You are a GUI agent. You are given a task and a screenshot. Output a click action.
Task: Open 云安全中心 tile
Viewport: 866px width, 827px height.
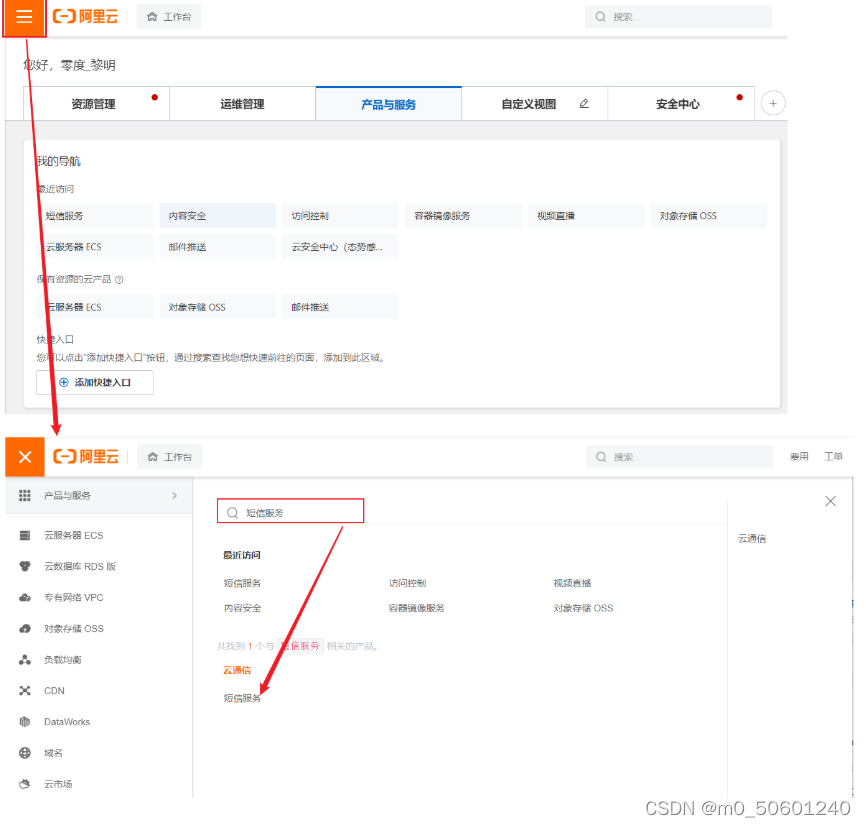tap(340, 246)
